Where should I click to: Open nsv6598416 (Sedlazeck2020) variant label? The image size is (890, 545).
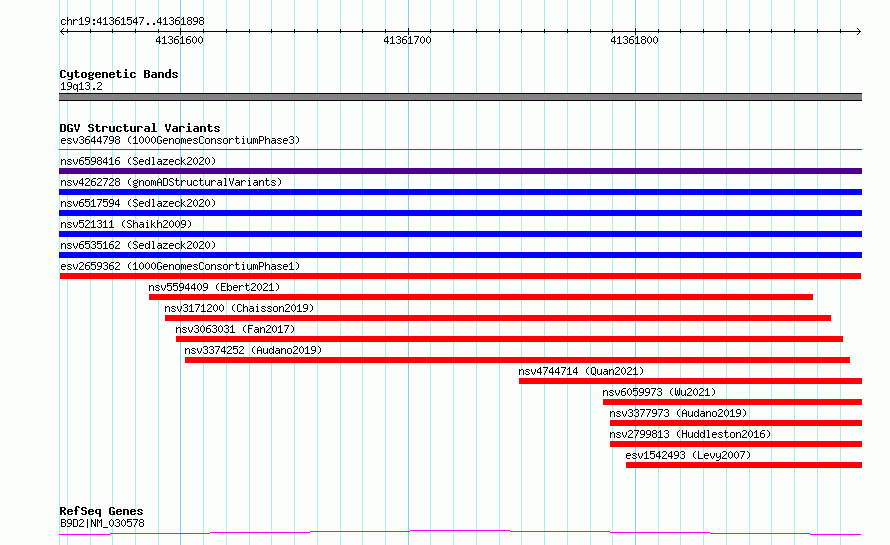[138, 161]
